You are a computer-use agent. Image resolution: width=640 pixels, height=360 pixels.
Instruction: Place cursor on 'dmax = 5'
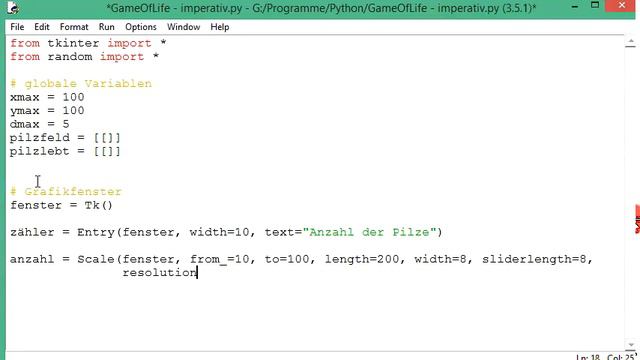click(x=40, y=124)
